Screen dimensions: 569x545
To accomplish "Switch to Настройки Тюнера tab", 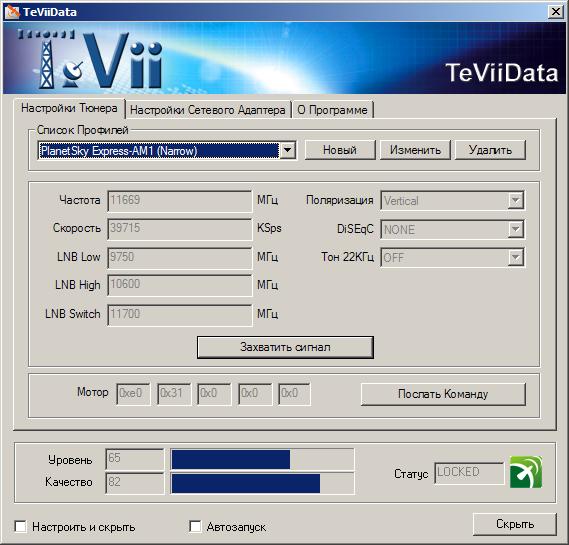I will click(69, 108).
